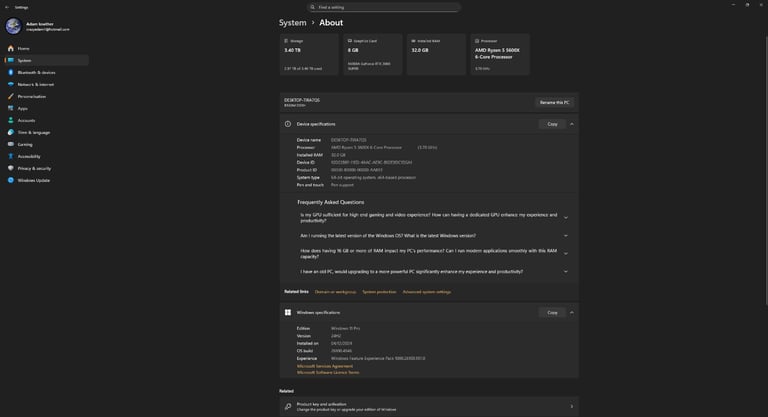Screen dimensions: 768x417
Task: Collapse the Device specifications section chevron
Action: (572, 124)
